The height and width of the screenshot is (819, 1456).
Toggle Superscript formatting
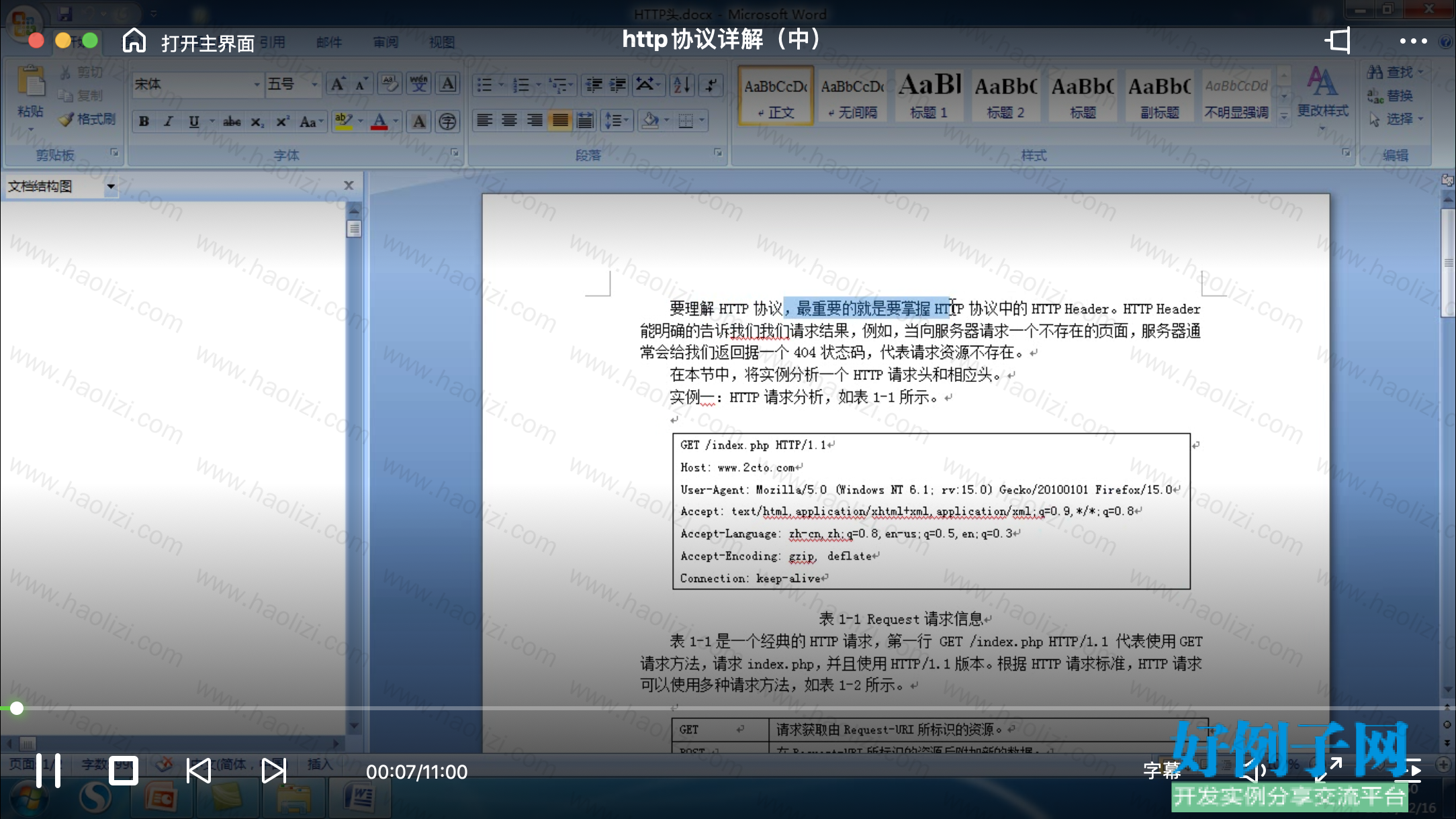tap(283, 122)
